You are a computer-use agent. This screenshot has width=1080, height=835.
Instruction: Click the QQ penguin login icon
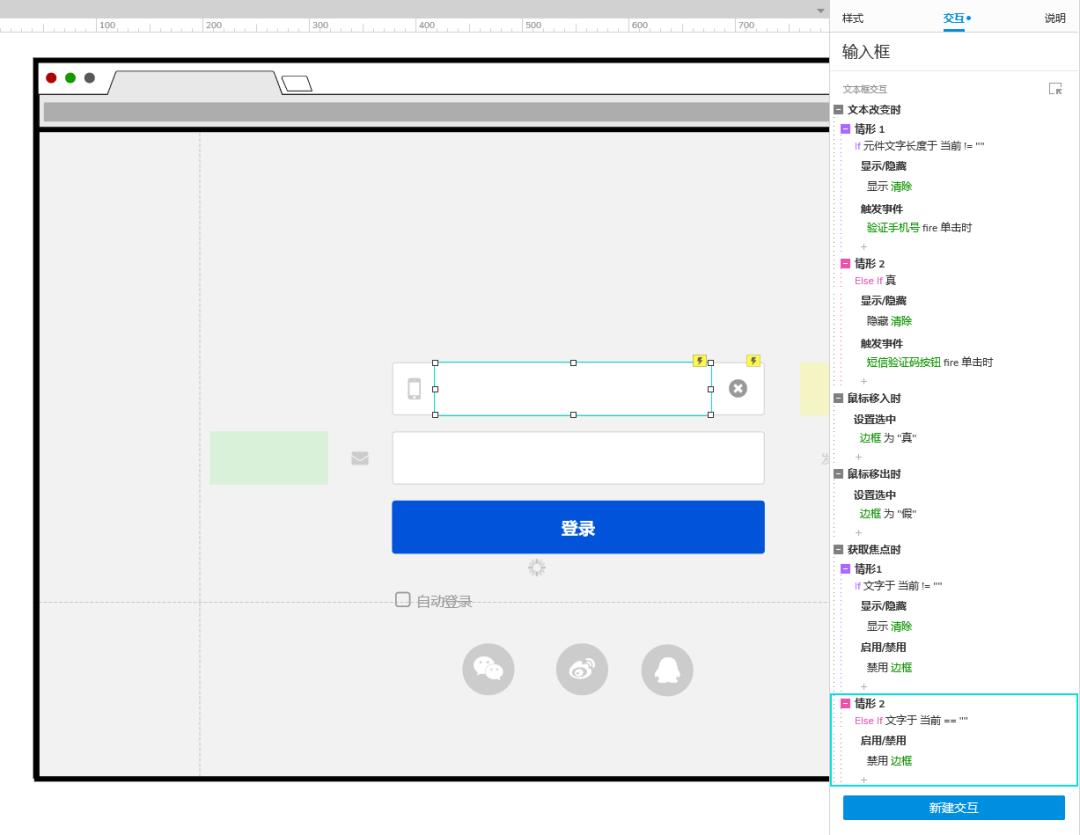[667, 669]
